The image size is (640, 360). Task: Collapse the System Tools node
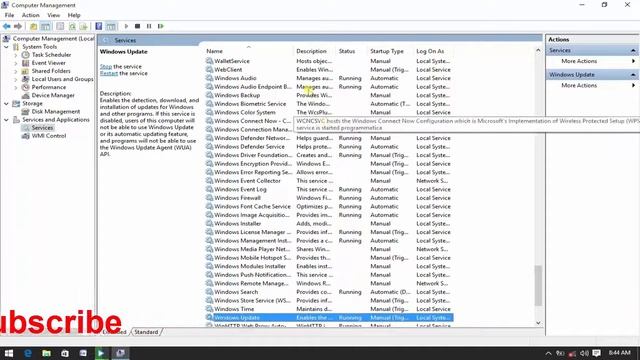(x=6, y=47)
